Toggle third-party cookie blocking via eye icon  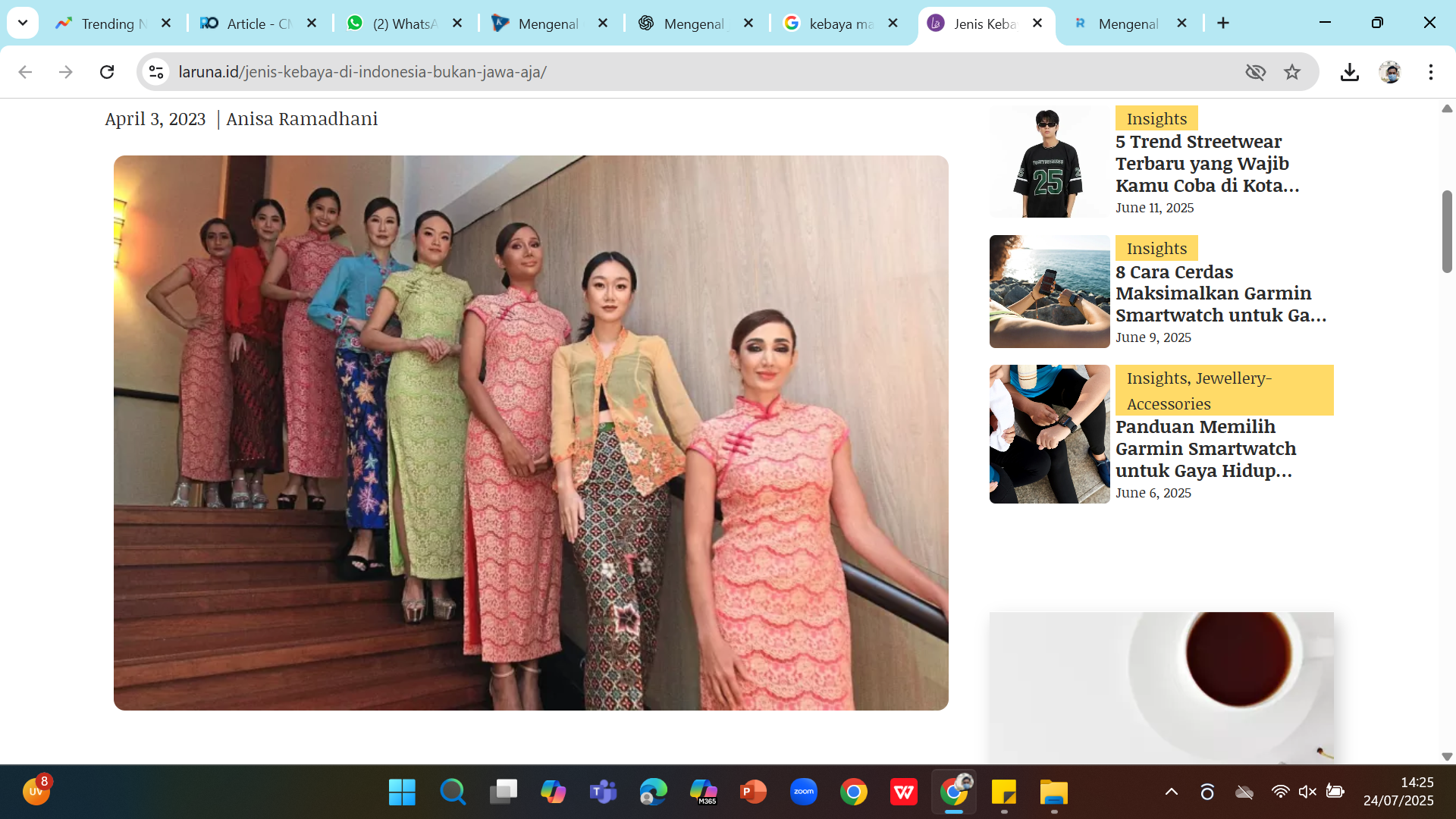tap(1256, 72)
